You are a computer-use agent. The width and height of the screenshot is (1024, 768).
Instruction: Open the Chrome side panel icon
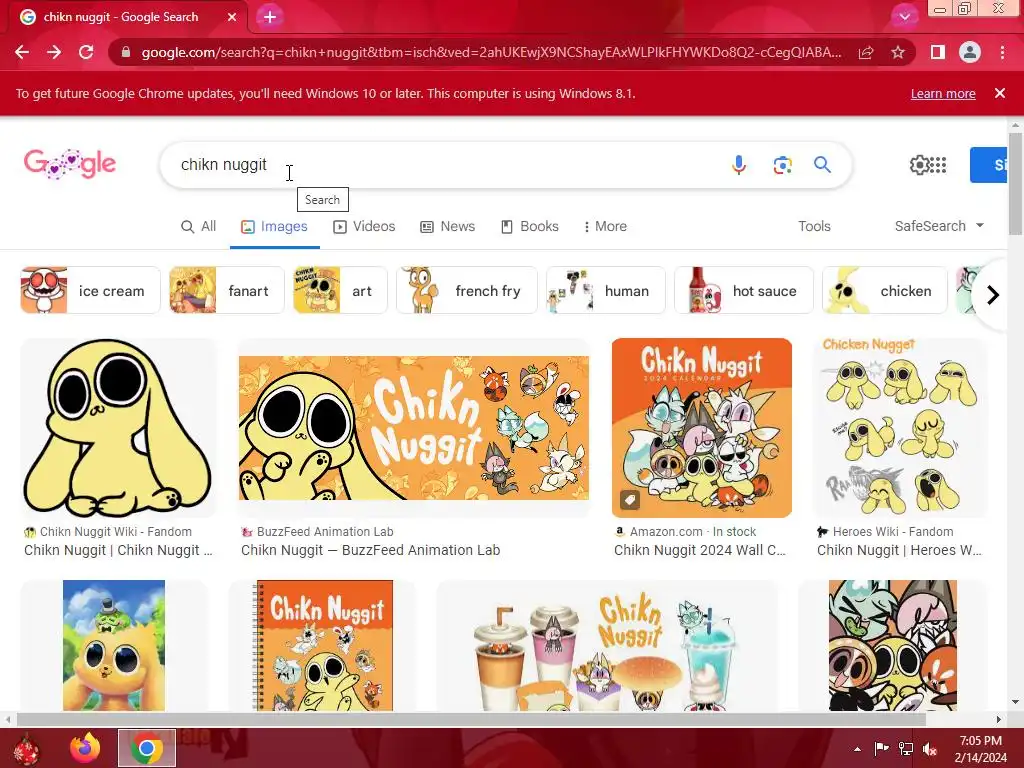pos(938,52)
